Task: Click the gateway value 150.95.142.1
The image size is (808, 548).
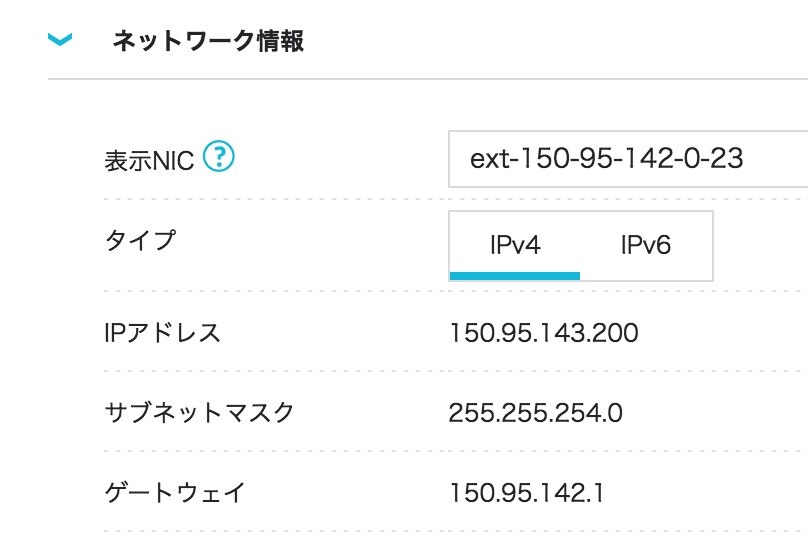Action: click(527, 493)
